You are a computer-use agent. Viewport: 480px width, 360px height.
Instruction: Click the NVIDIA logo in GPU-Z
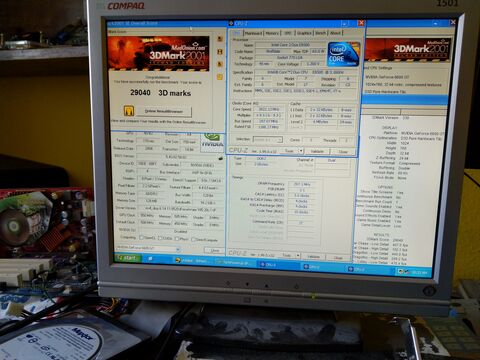pos(212,141)
